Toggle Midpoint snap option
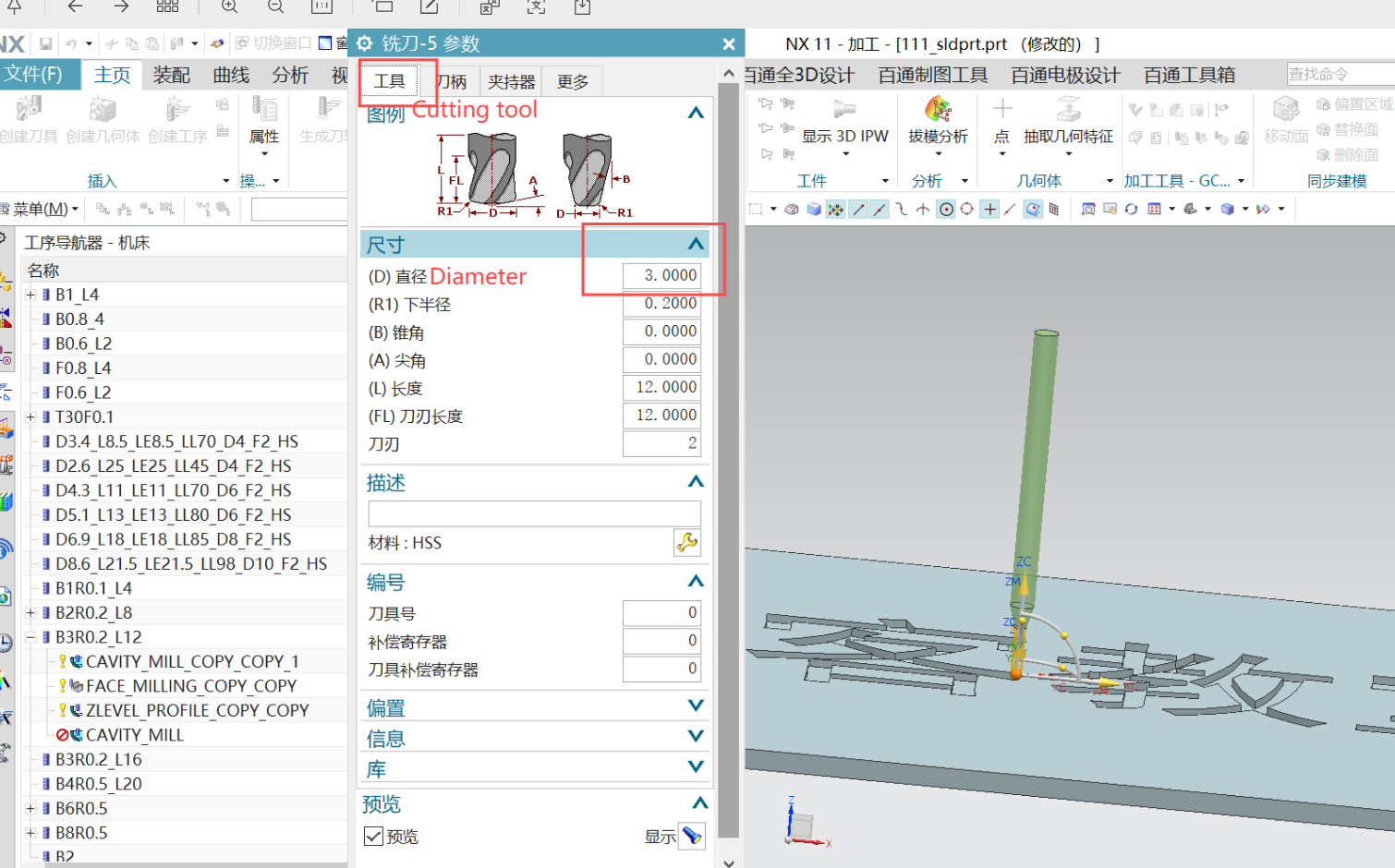 (x=879, y=209)
